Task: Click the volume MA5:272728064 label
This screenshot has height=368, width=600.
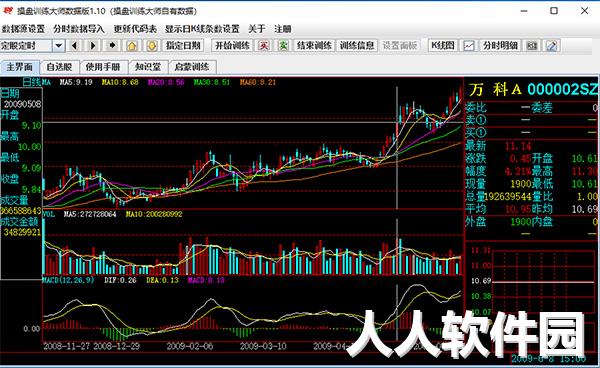Action: point(90,214)
